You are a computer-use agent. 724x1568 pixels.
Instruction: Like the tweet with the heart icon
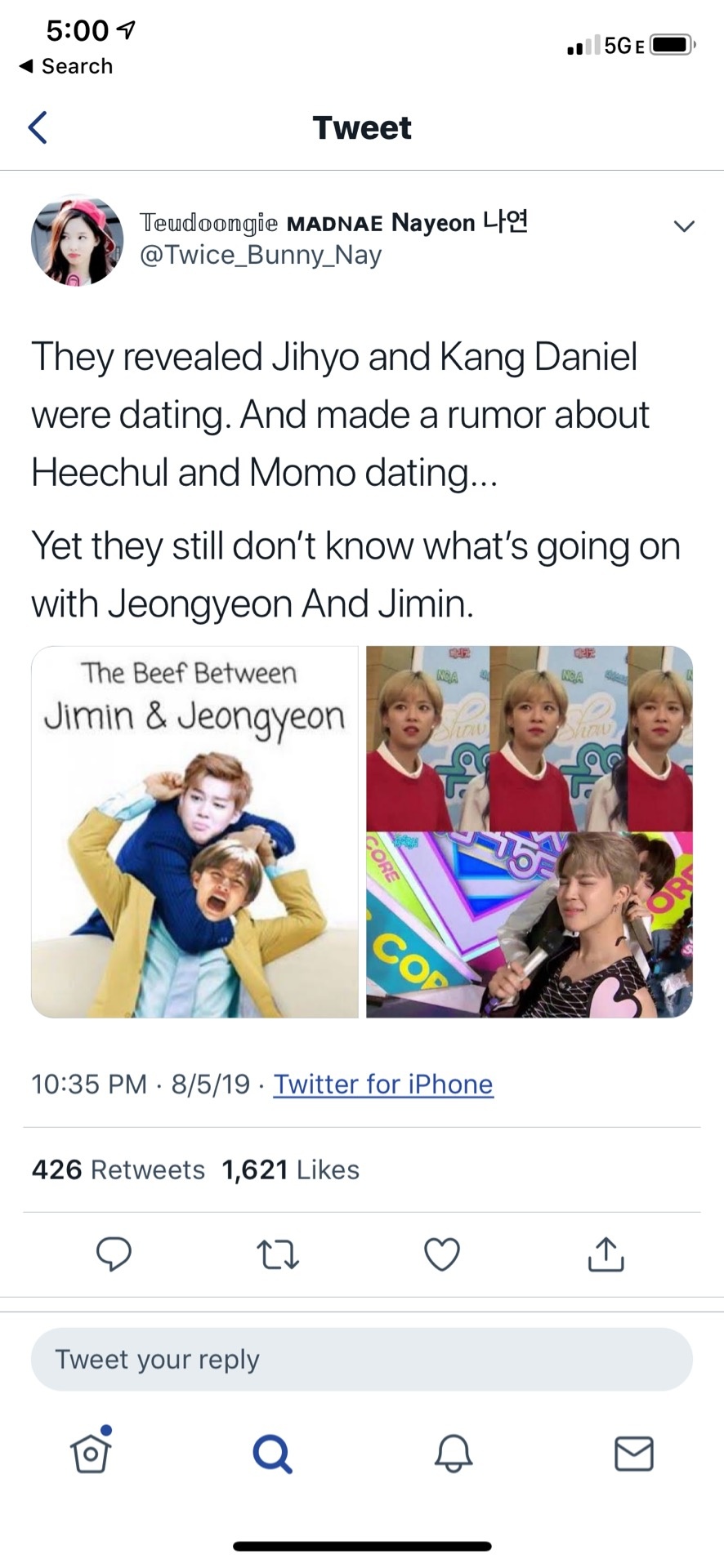[x=442, y=1254]
